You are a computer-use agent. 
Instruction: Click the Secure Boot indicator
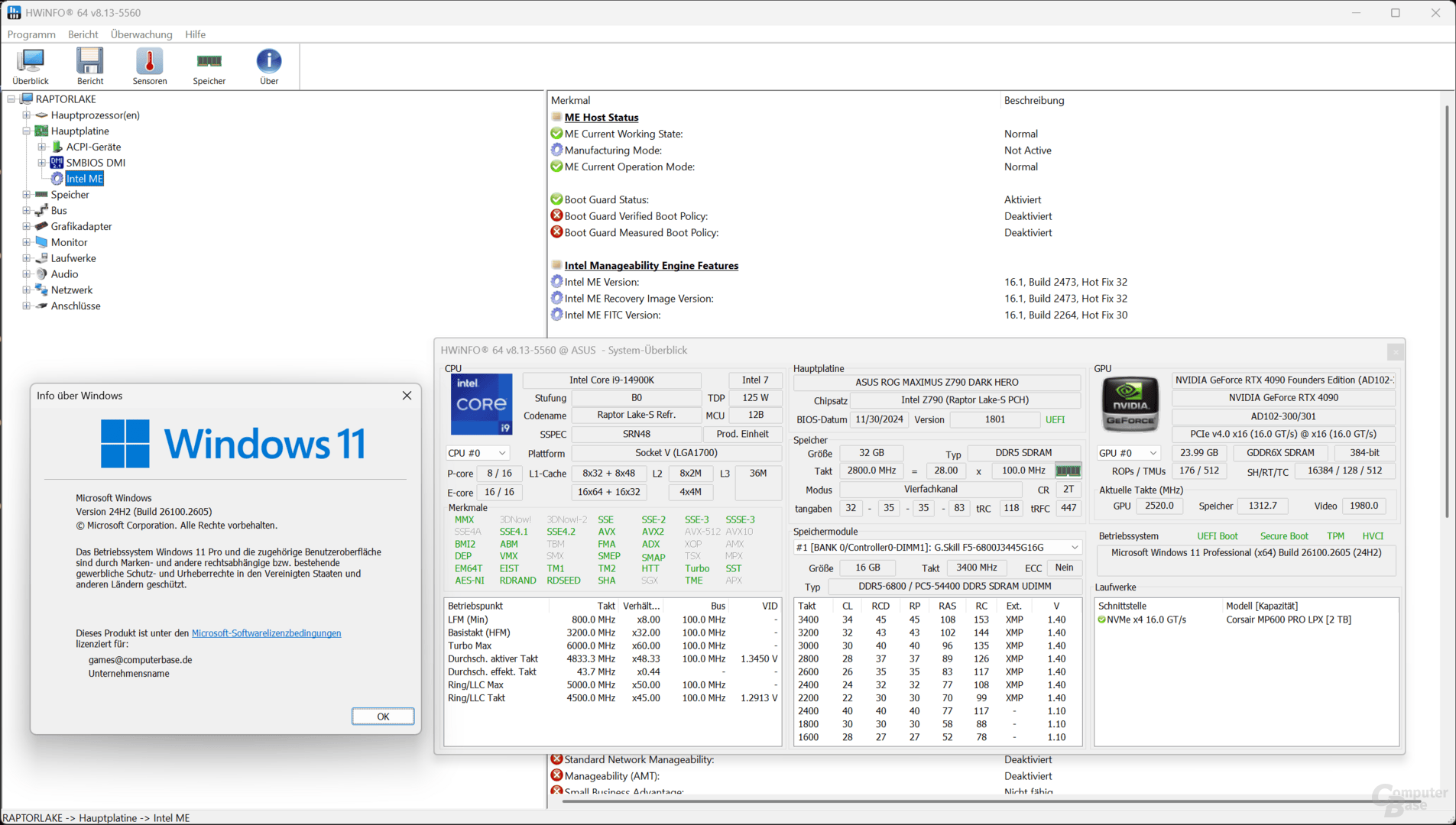(x=1284, y=536)
